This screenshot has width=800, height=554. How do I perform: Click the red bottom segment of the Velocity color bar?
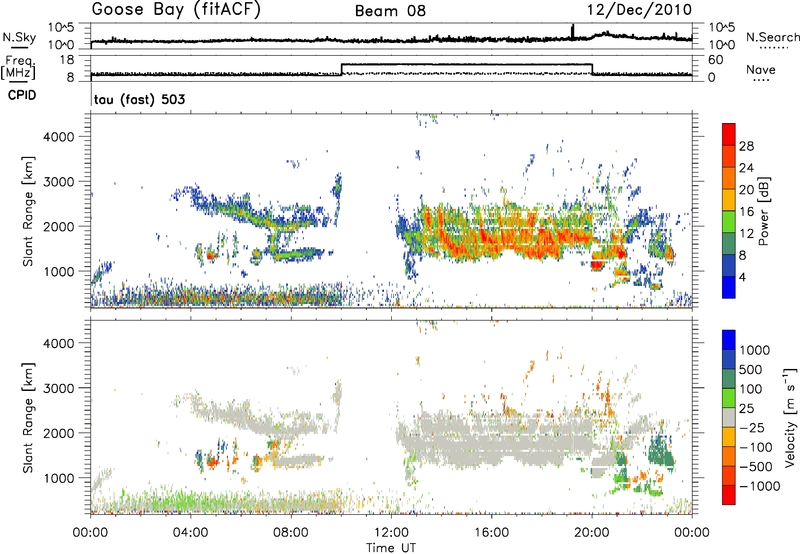coord(729,495)
